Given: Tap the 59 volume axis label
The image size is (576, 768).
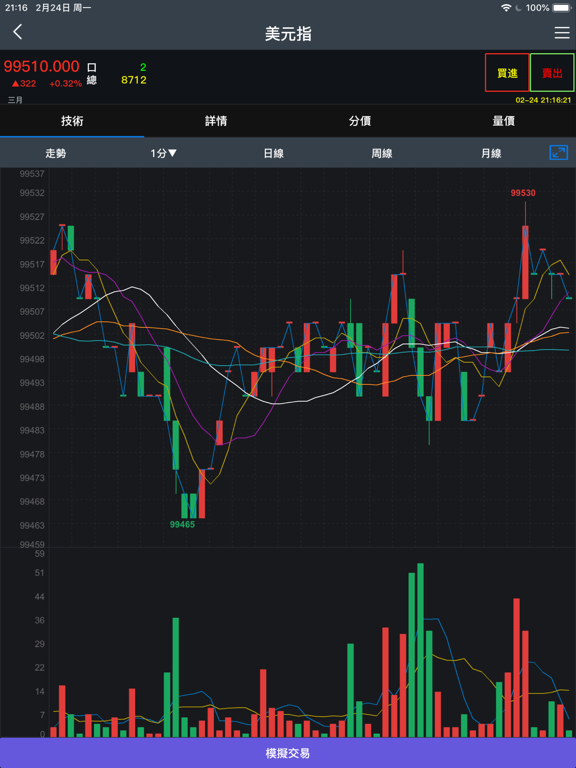Looking at the screenshot, I should [40, 554].
